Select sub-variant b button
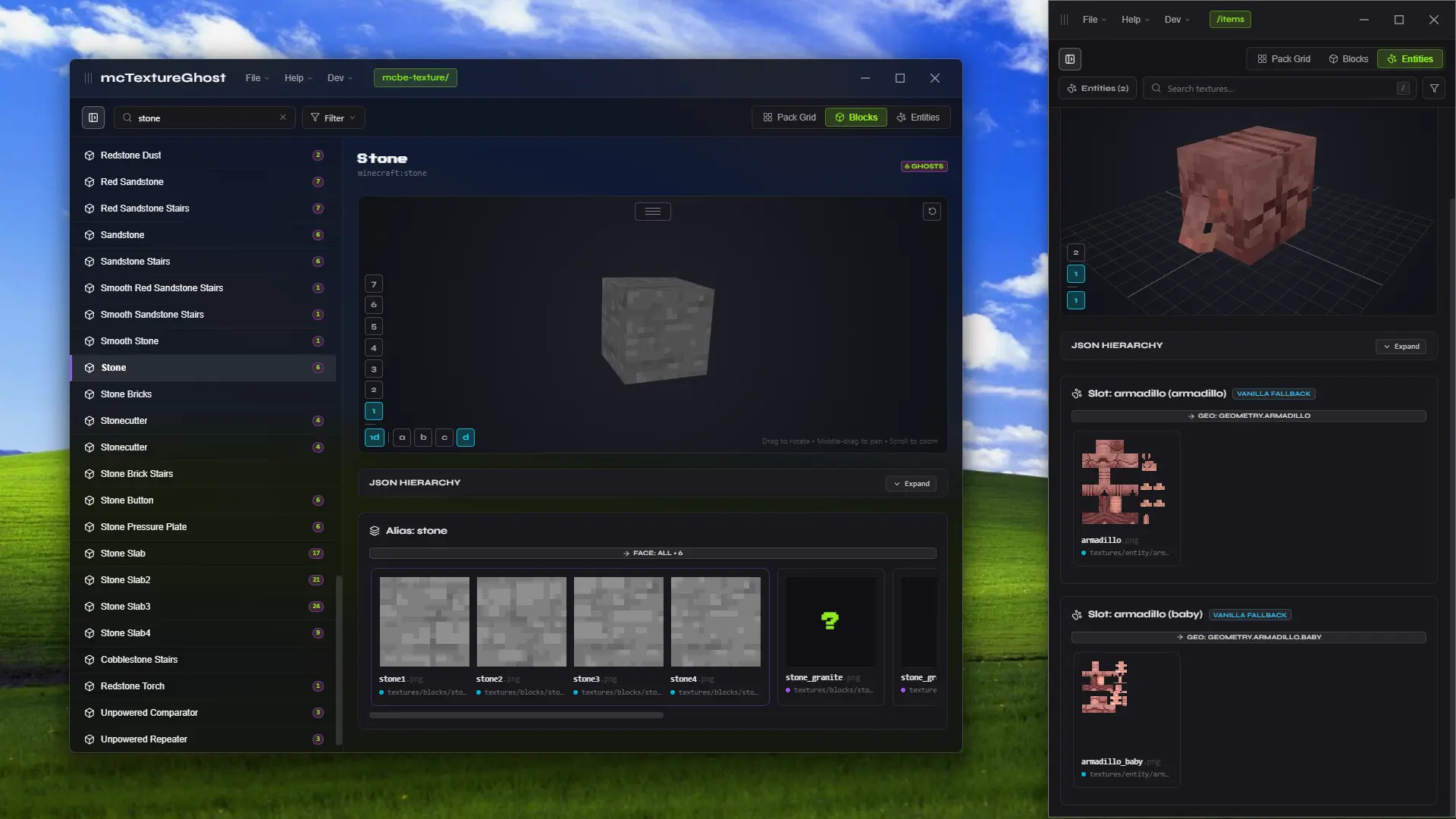Image resolution: width=1456 pixels, height=819 pixels. point(423,438)
